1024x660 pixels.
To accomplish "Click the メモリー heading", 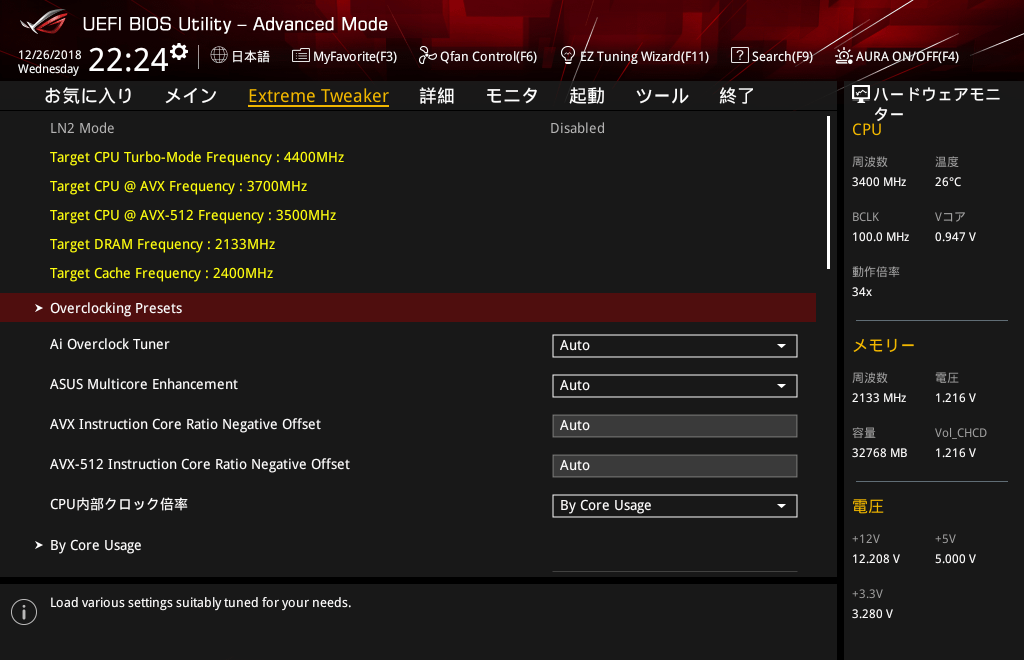I will [884, 345].
